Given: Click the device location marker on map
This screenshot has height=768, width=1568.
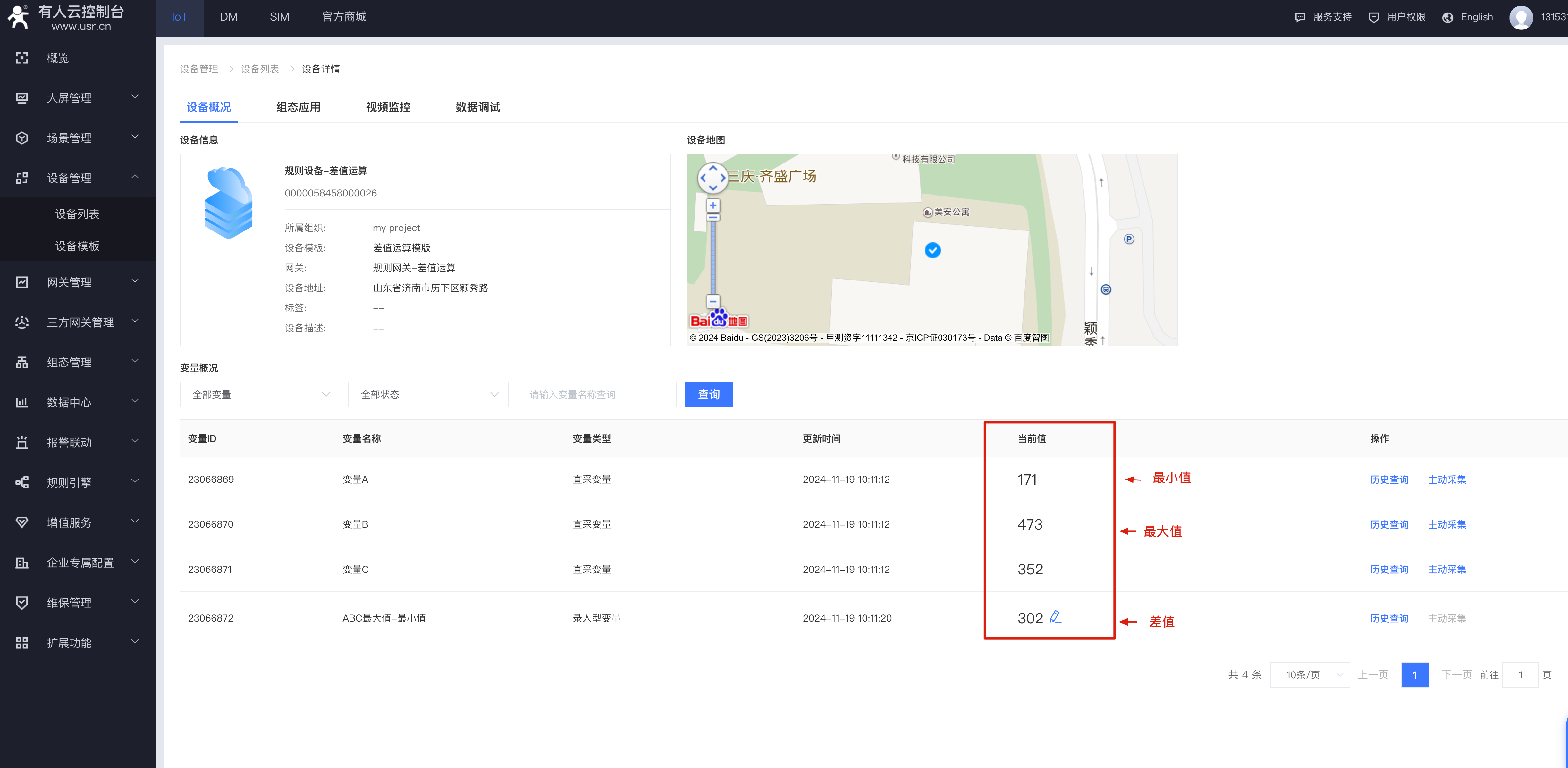Looking at the screenshot, I should point(932,250).
